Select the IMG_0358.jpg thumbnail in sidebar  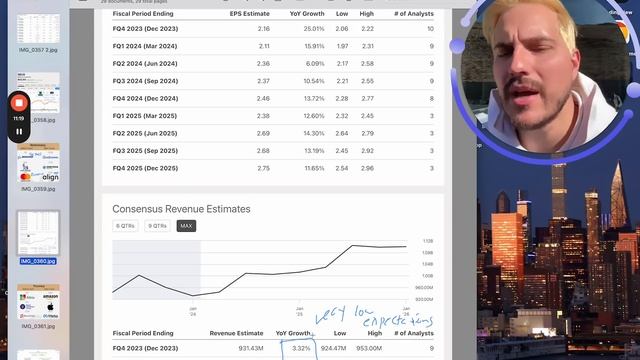38,93
